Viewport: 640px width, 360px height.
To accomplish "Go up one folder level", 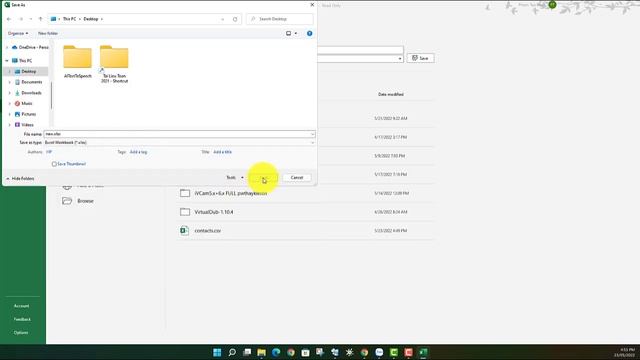I will [40, 19].
